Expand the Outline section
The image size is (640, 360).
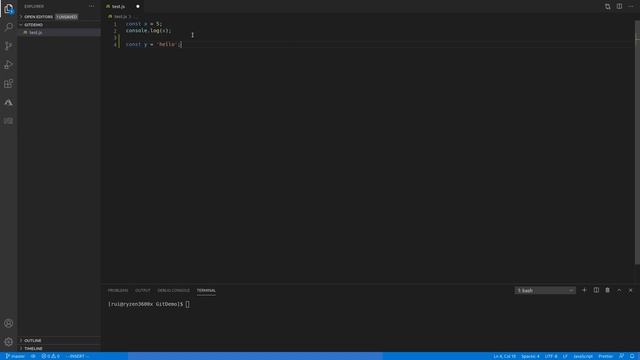32,340
